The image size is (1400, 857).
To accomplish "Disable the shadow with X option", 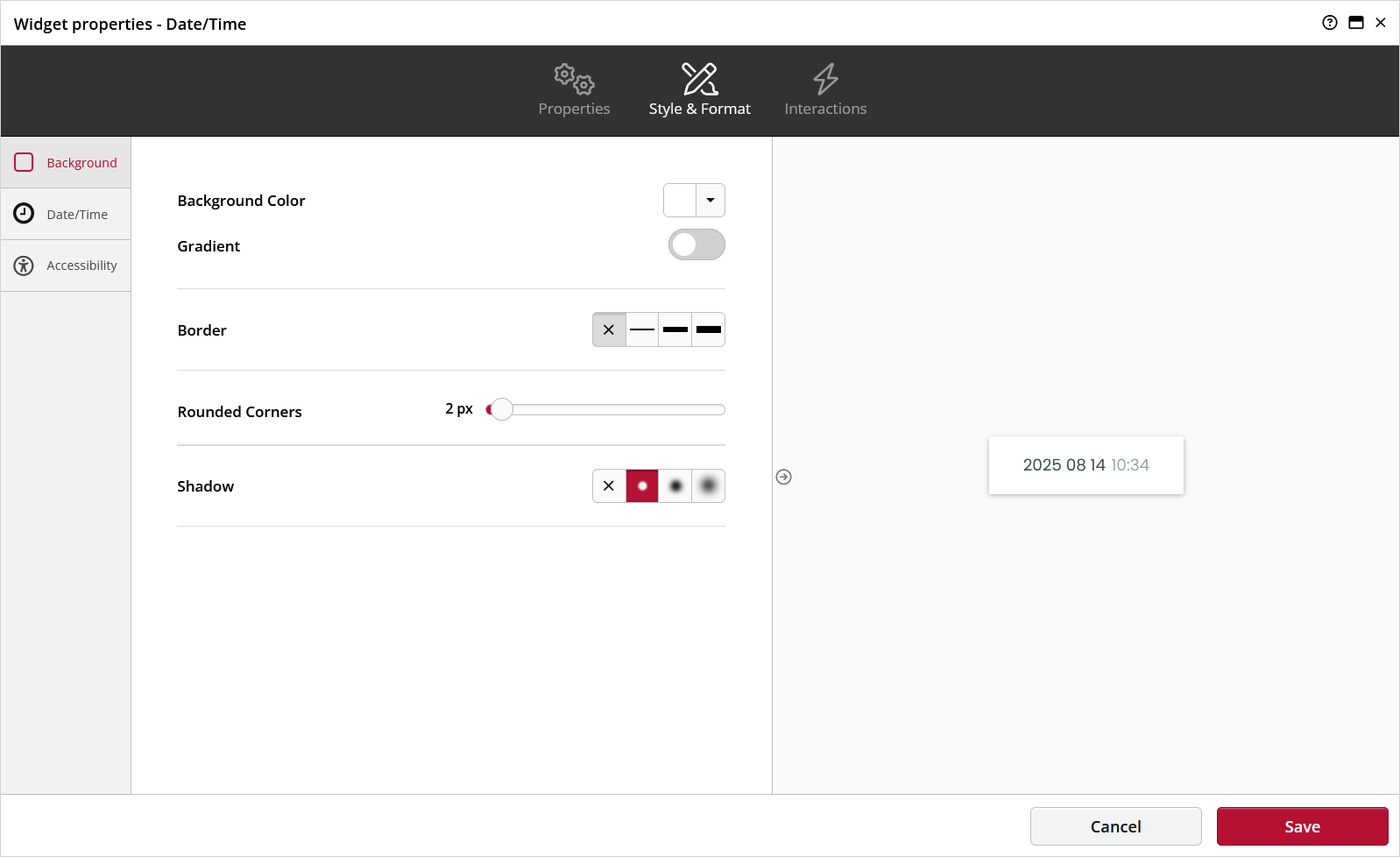I will 609,485.
